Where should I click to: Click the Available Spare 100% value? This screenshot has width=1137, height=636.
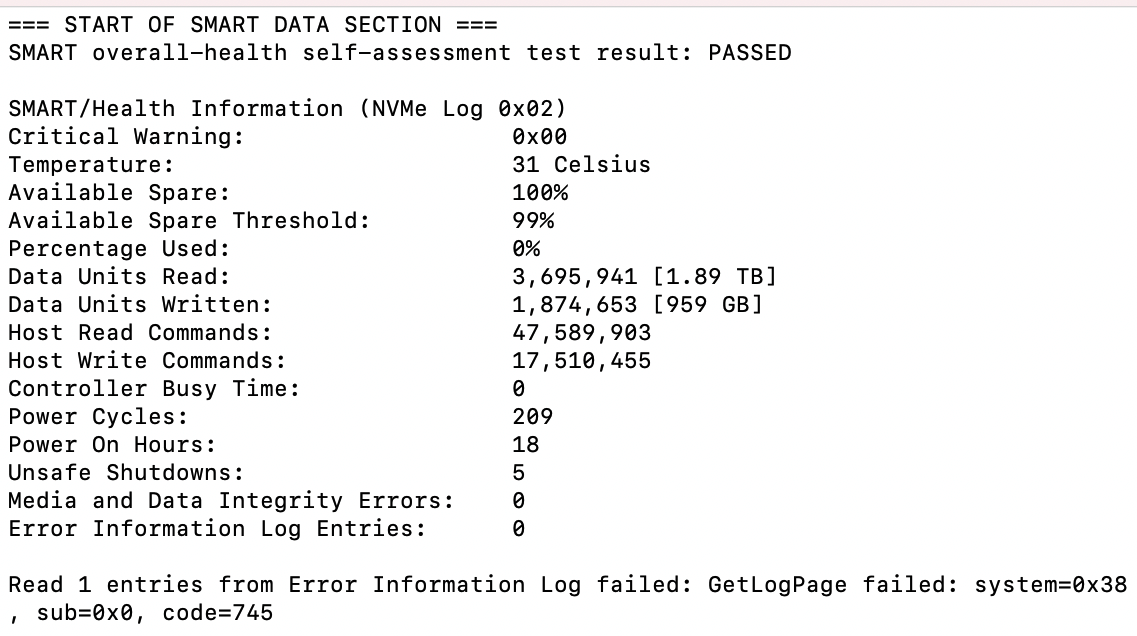(540, 193)
